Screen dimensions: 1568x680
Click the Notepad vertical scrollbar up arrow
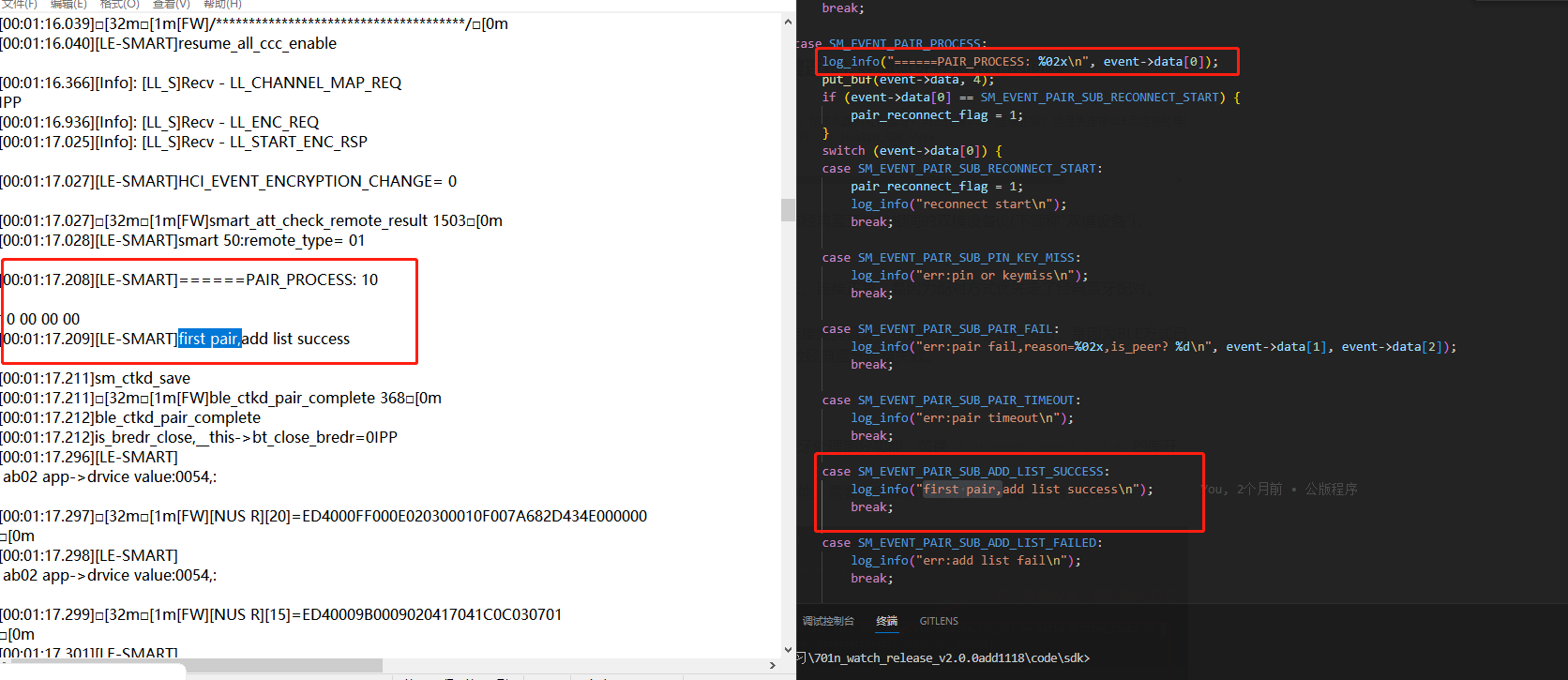(x=788, y=22)
